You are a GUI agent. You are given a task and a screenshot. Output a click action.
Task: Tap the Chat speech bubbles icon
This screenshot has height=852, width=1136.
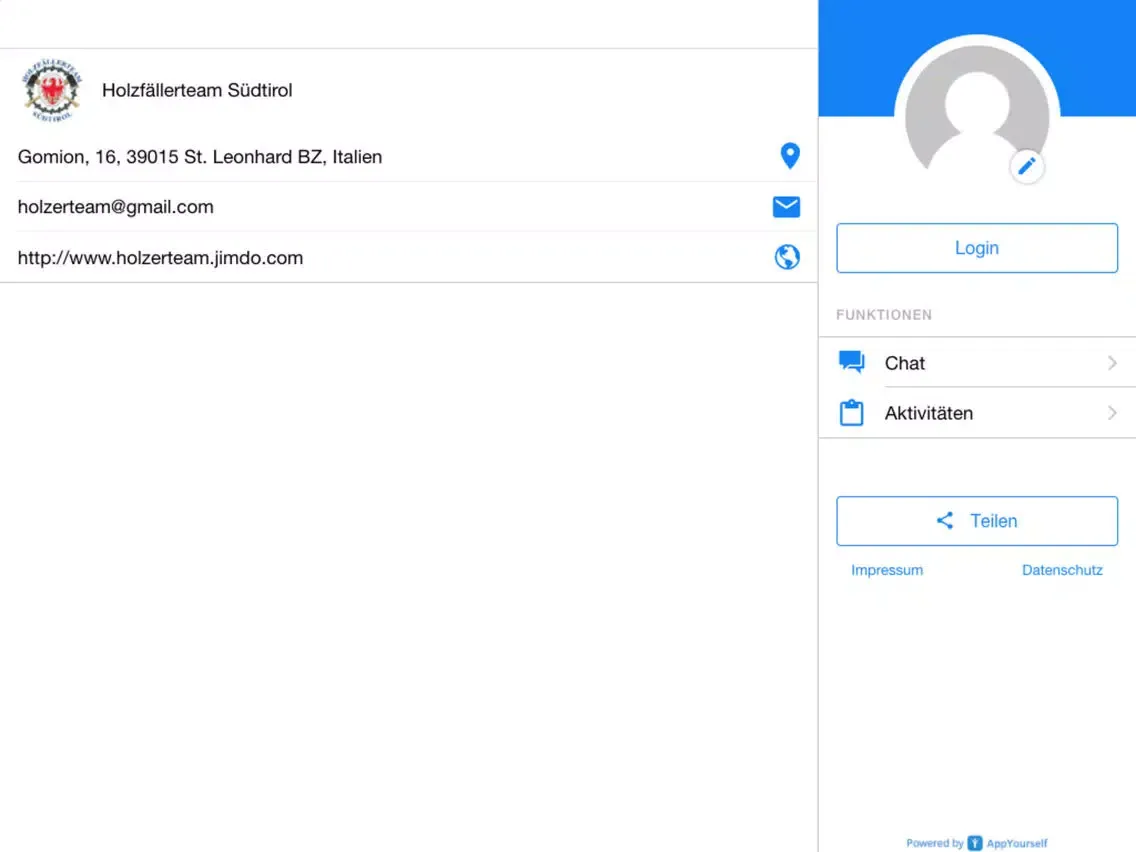click(x=851, y=362)
